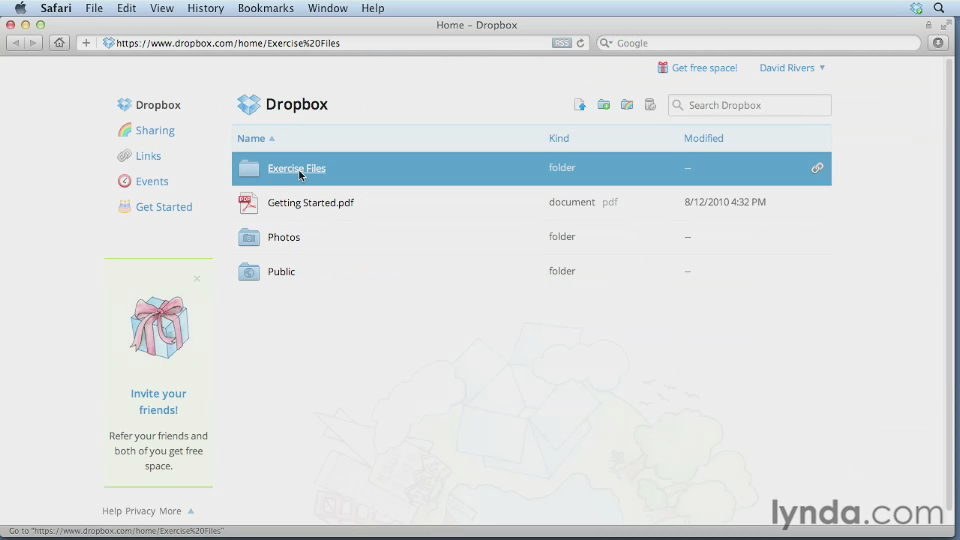Click the rainbow Sharing icon in sidebar
The height and width of the screenshot is (540, 960).
124,130
